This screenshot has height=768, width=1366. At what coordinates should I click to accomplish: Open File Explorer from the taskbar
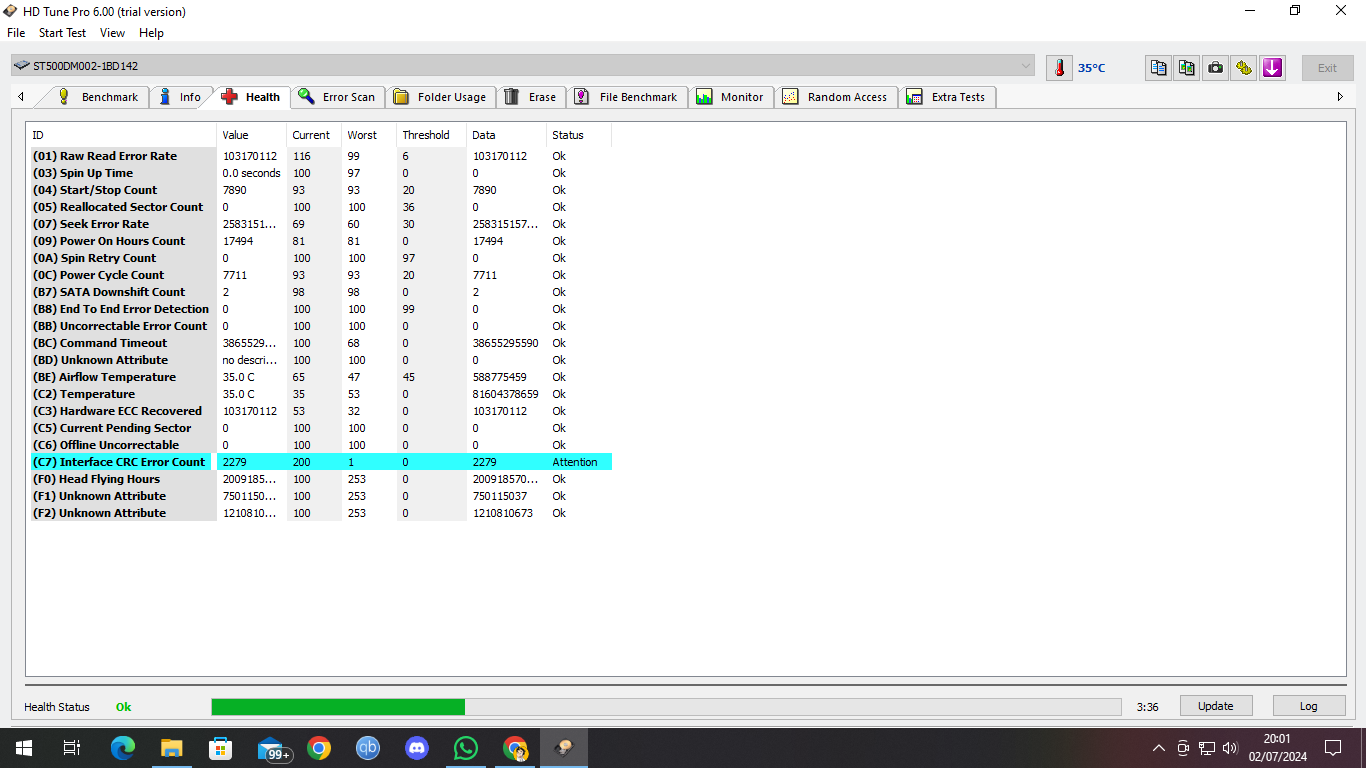point(171,748)
